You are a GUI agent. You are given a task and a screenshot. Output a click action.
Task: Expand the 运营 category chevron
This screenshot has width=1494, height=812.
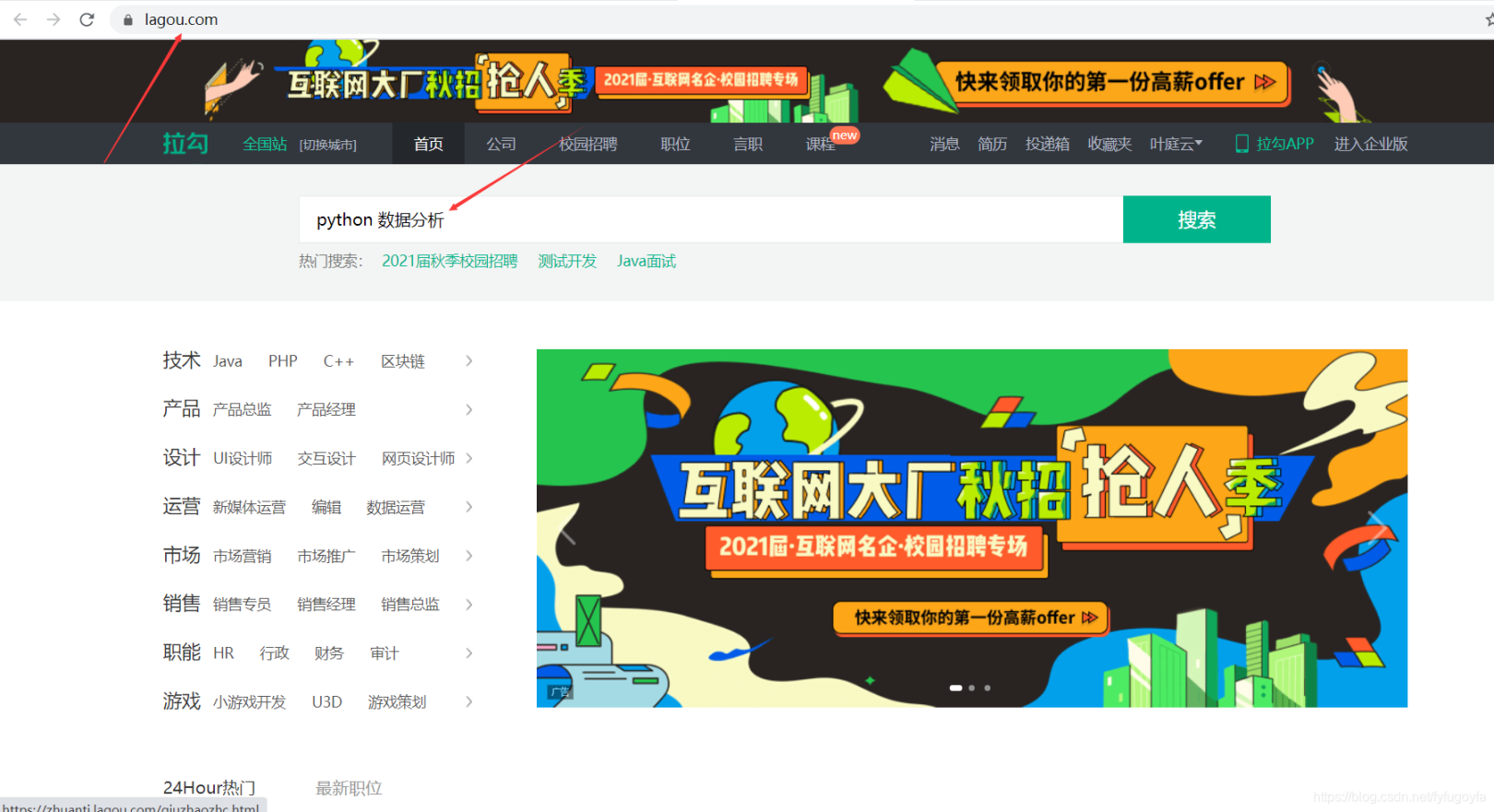coord(469,507)
